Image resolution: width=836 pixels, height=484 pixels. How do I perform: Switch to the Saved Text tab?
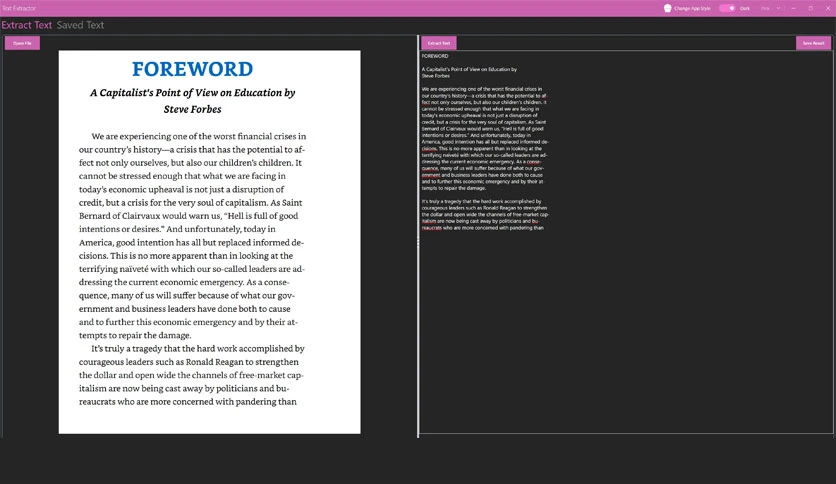click(80, 25)
